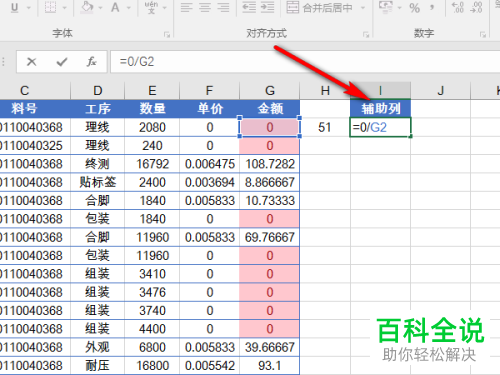Click 金额 cell 108.7282
Viewport: 500px width, 375px height.
pos(270,164)
